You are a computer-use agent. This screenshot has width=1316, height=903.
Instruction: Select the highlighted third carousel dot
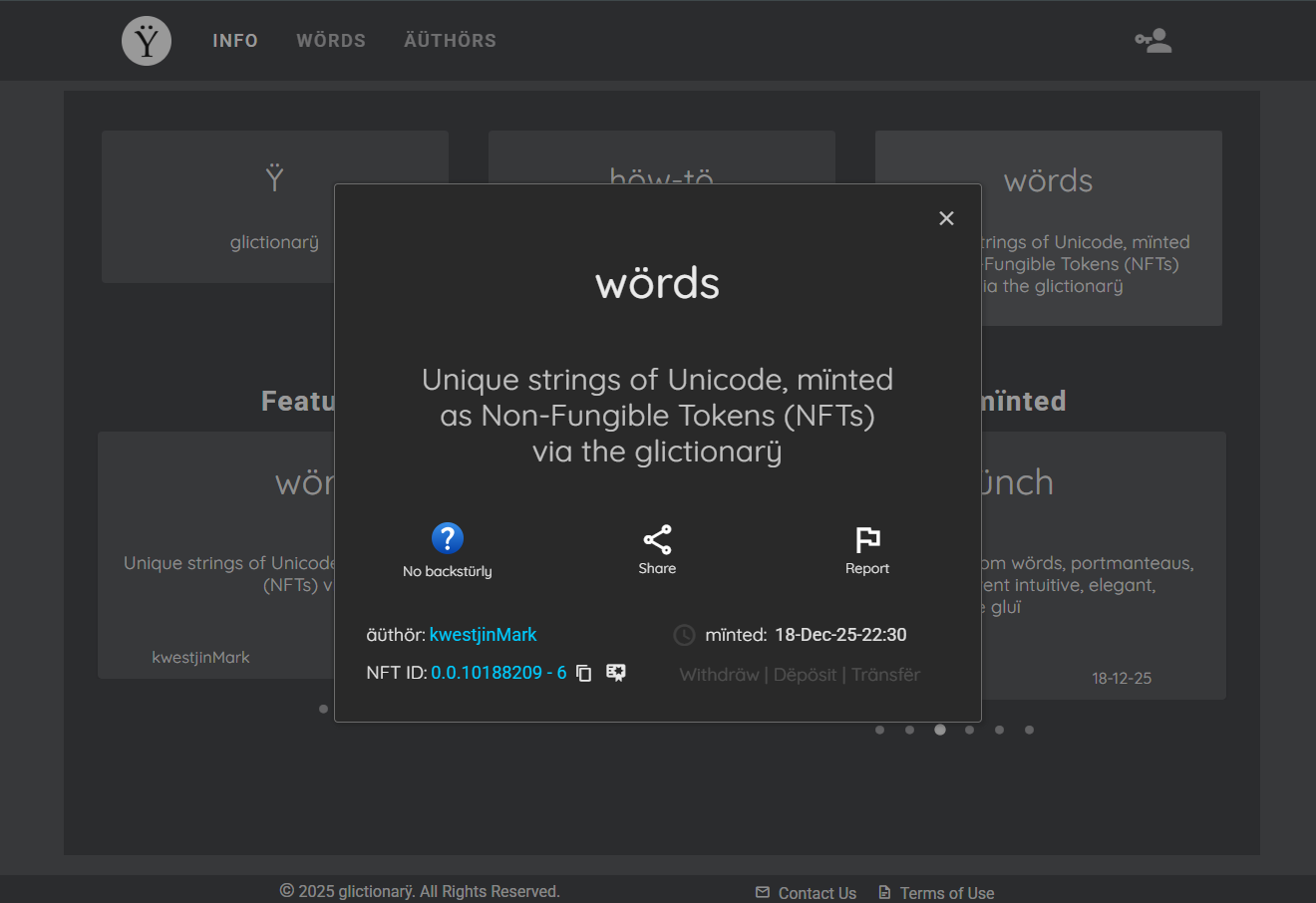(x=939, y=730)
